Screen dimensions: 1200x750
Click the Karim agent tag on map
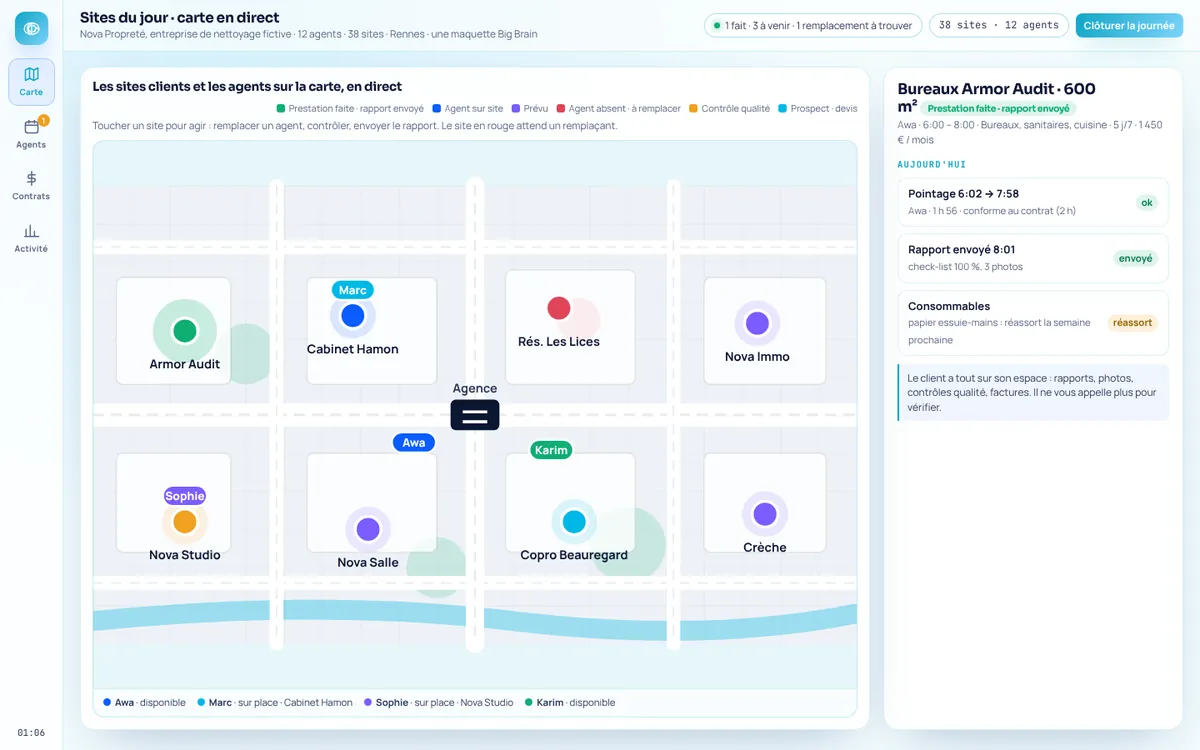[x=551, y=450]
